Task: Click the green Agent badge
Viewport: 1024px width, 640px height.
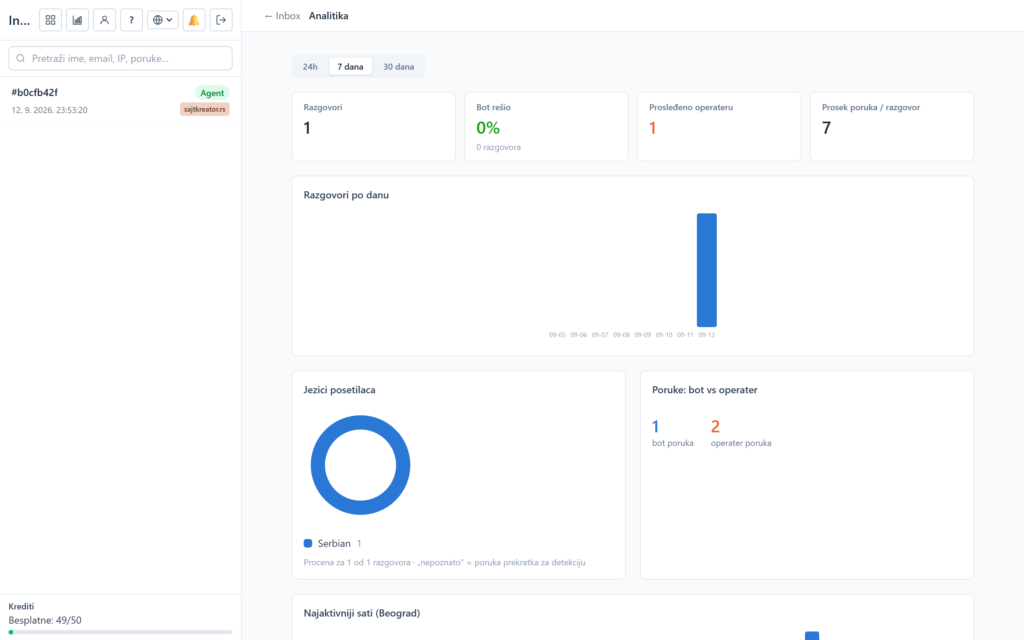Action: pyautogui.click(x=212, y=93)
